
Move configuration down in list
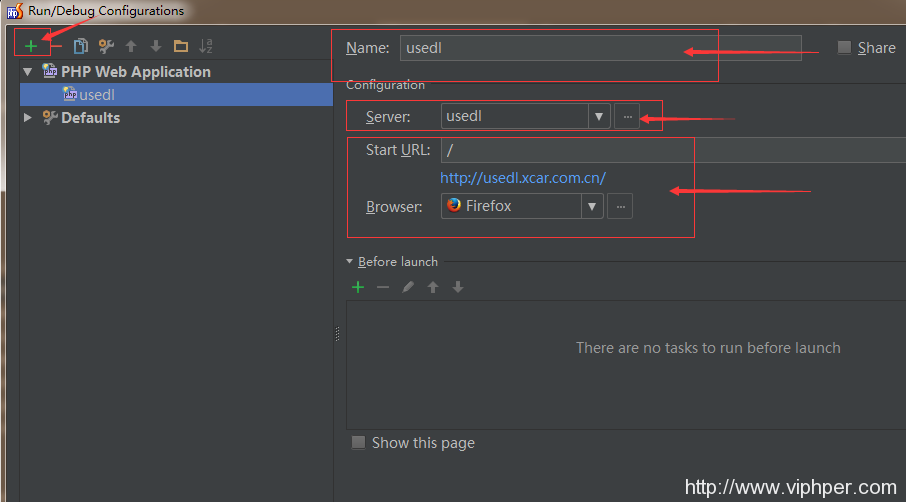[156, 46]
